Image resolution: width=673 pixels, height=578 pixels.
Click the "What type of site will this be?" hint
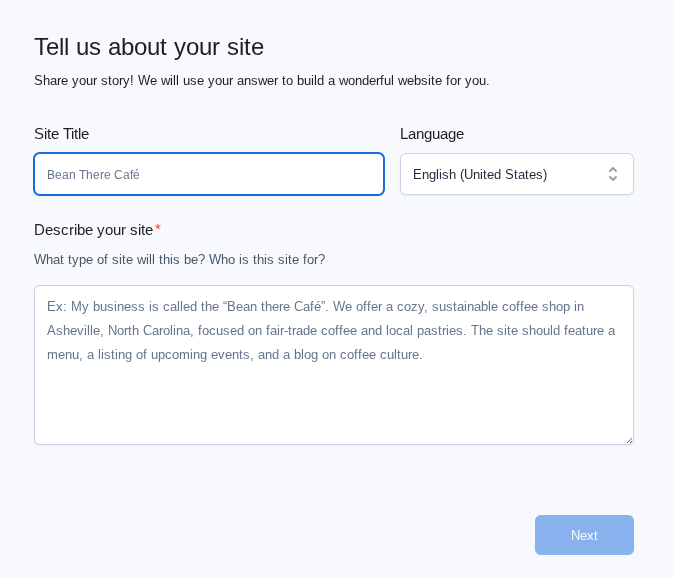pos(119,260)
